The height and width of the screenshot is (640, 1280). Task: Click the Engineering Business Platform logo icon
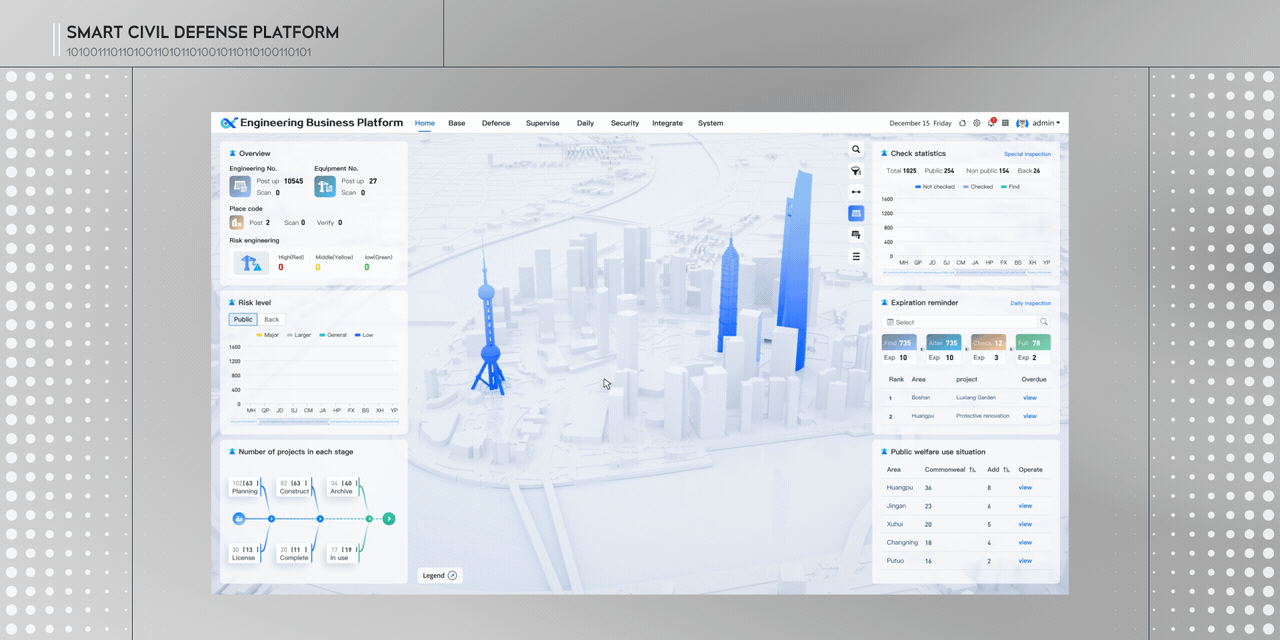[229, 123]
